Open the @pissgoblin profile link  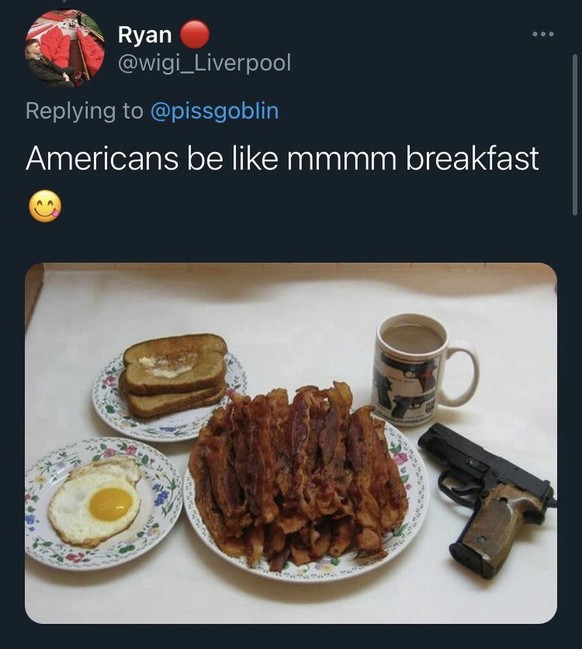(x=215, y=111)
